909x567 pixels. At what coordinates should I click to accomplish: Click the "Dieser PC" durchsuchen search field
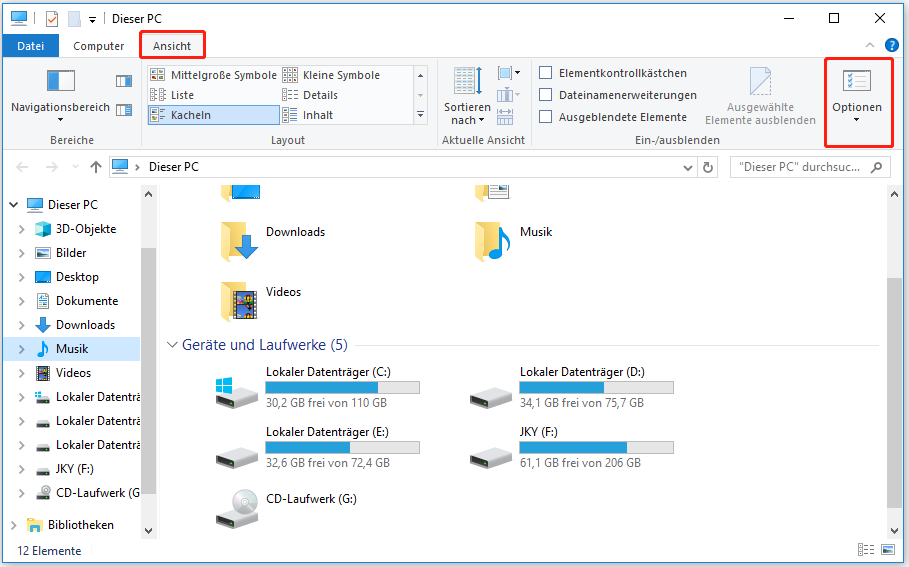tap(800, 167)
